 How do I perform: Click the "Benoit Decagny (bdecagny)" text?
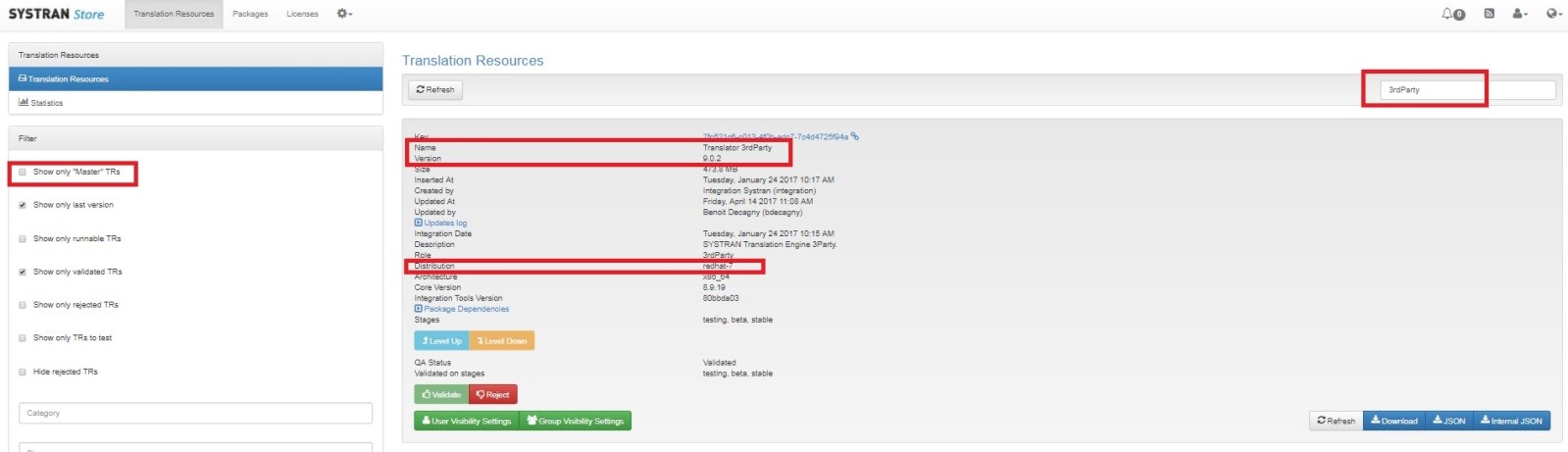click(752, 212)
